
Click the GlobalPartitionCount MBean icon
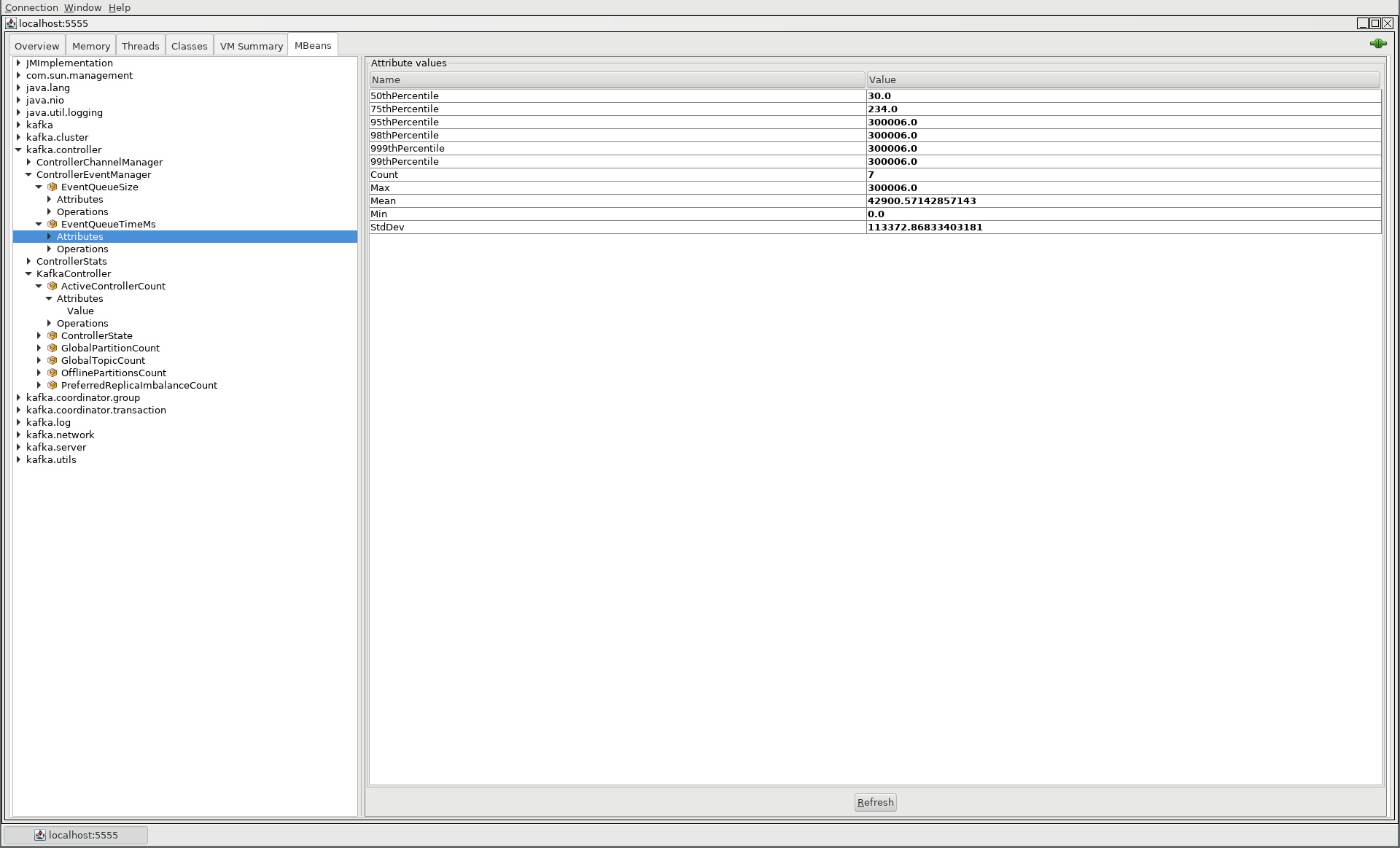tap(52, 348)
